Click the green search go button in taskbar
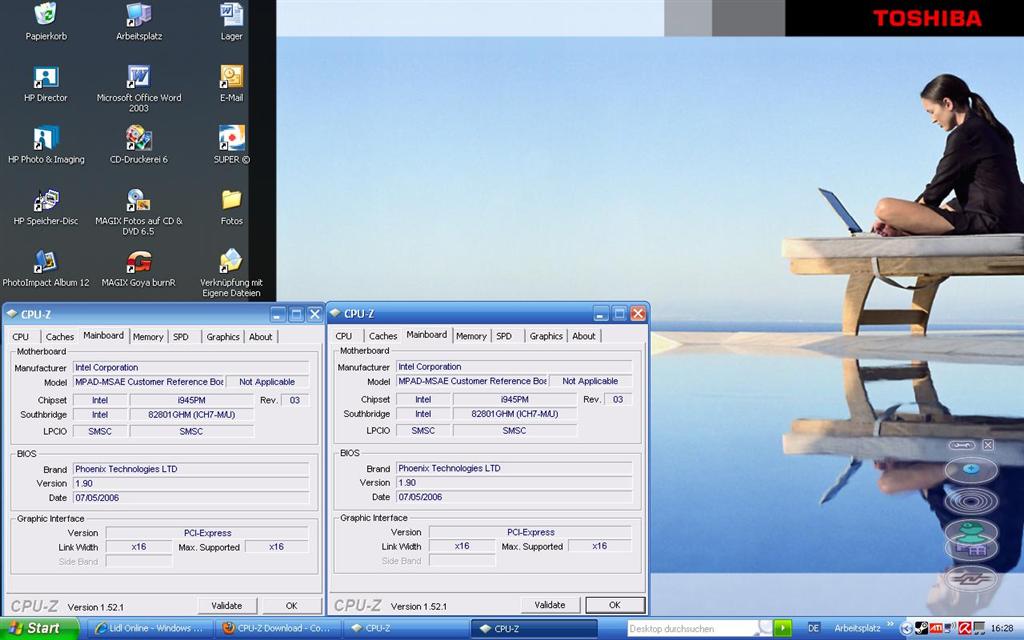The width and height of the screenshot is (1024, 640). [x=782, y=628]
